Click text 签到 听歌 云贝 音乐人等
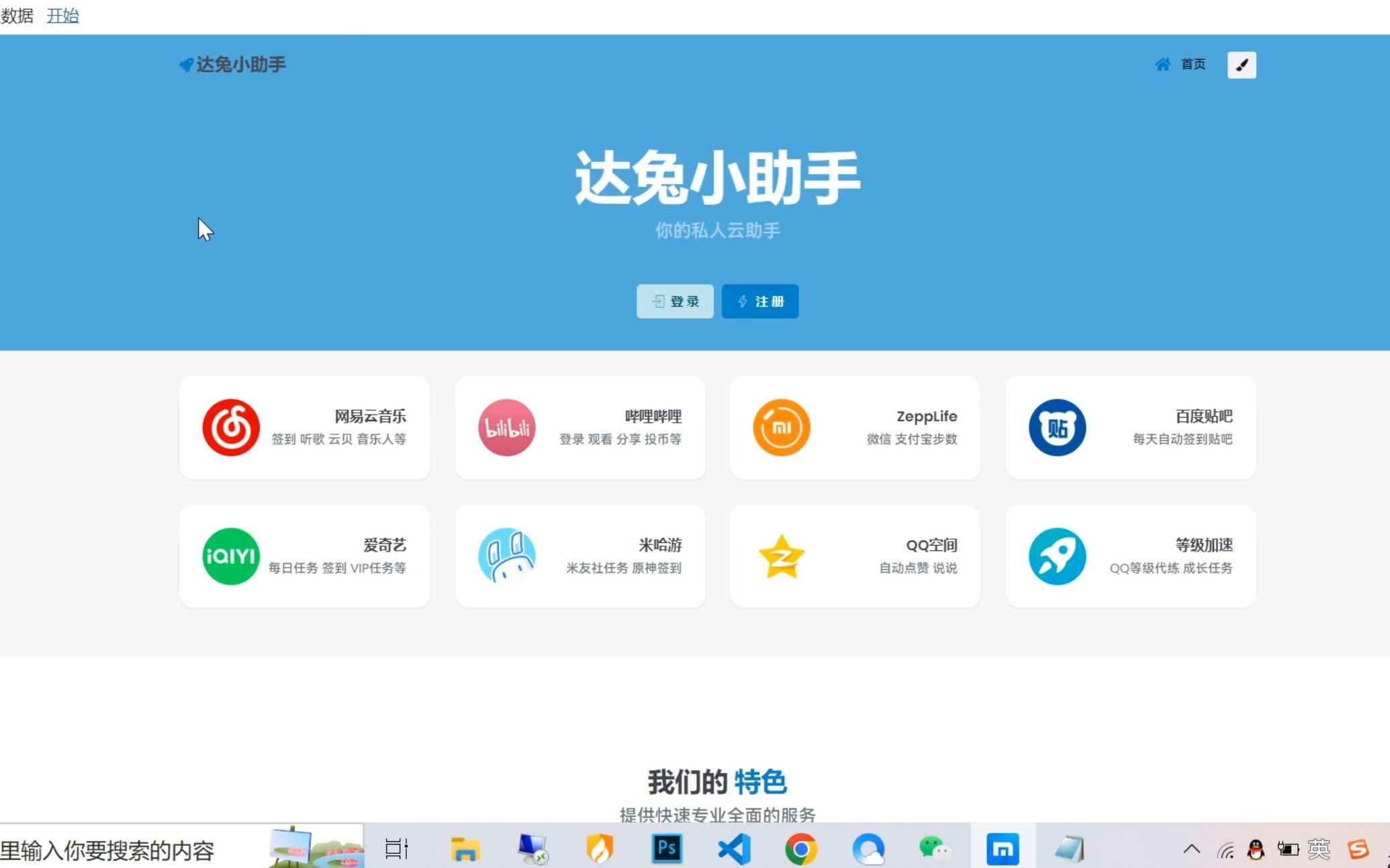Viewport: 1390px width, 868px height. click(339, 439)
